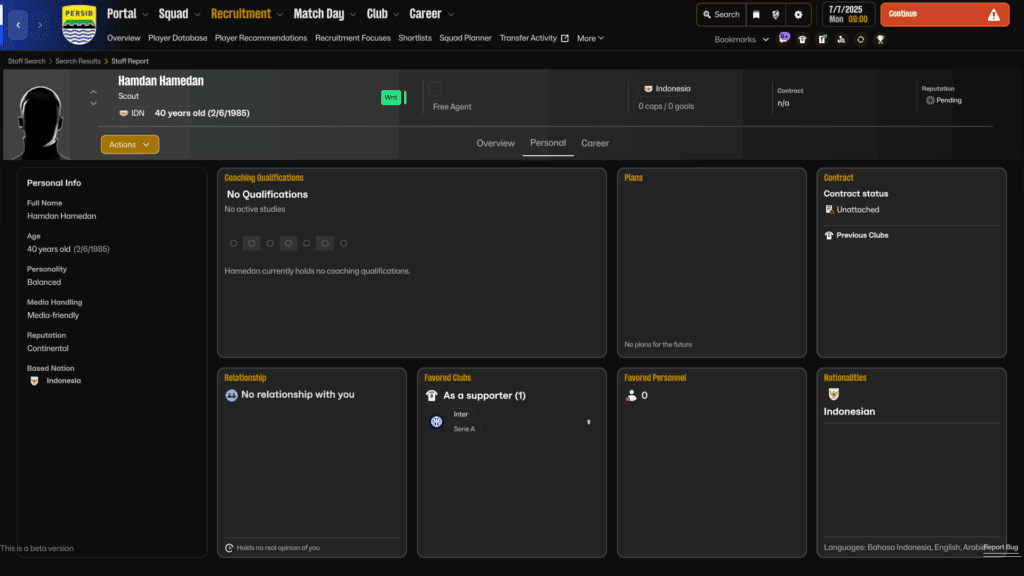Click the trophy shortcut icon

coord(880,39)
